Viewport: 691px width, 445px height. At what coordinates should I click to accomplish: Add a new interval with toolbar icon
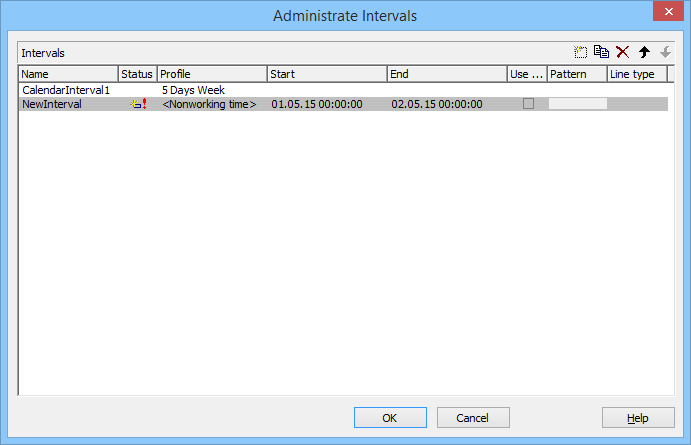(580, 52)
